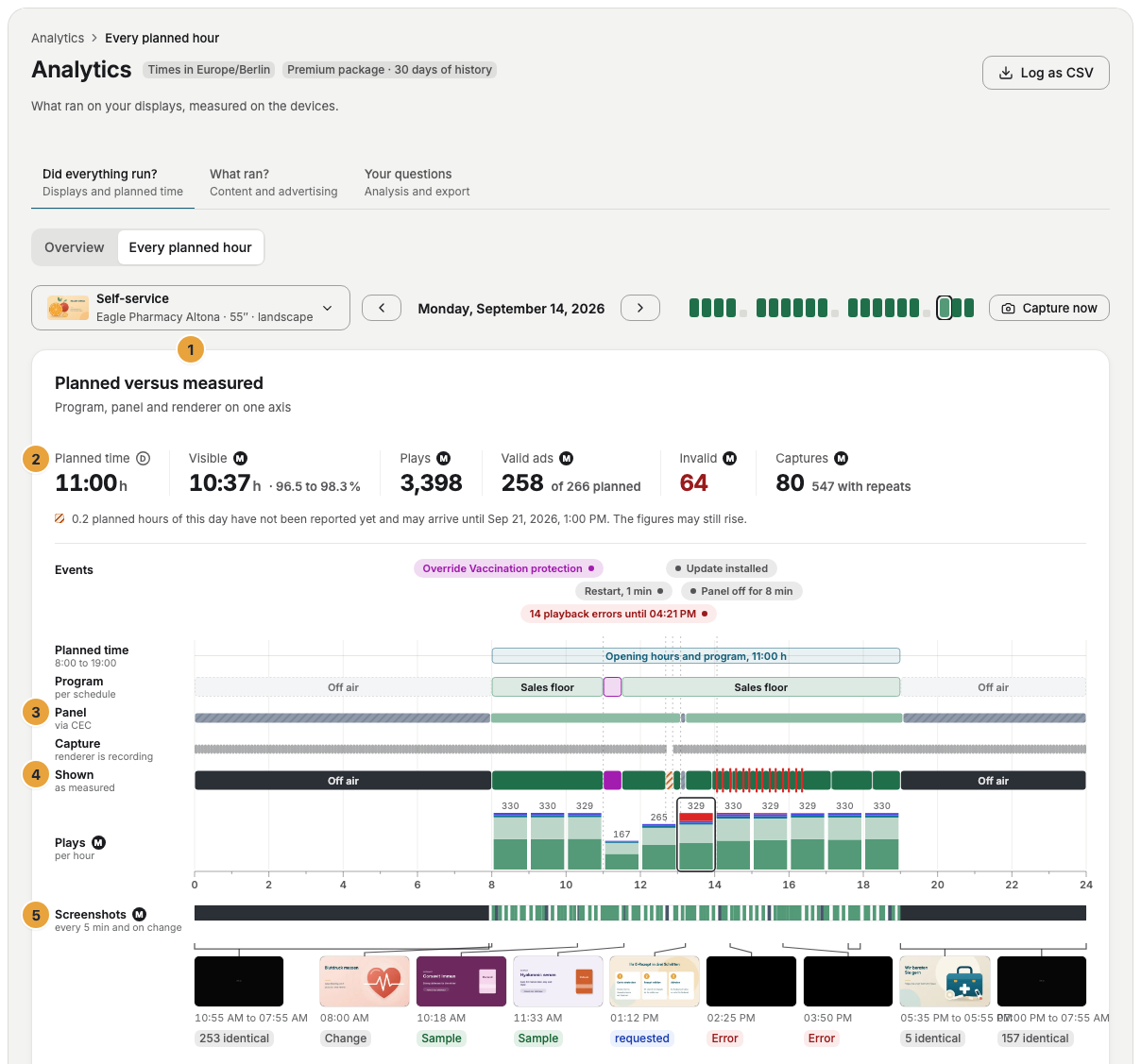Open the 05:35 PM first-aid kit screenshot
Viewport: 1141px width, 1064px height.
click(x=945, y=981)
